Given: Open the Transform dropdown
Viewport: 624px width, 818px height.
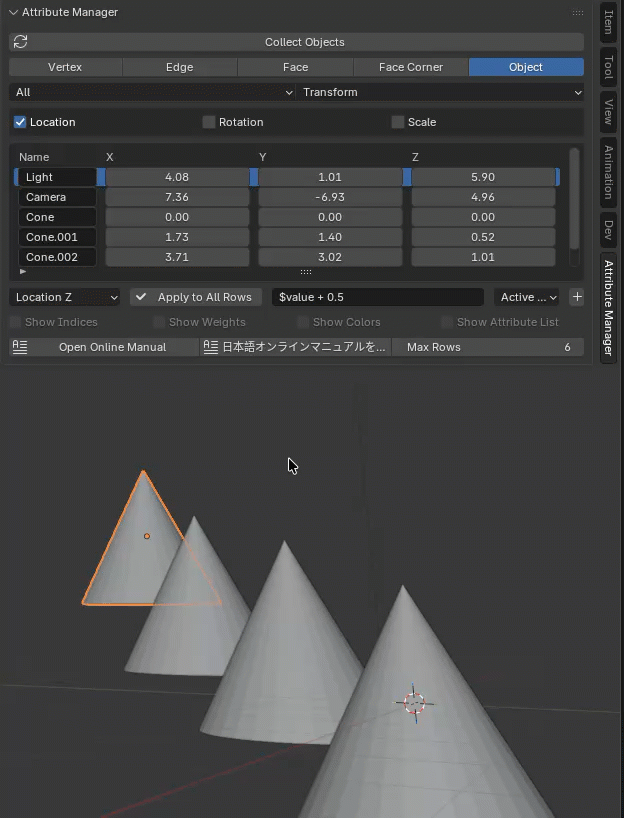Looking at the screenshot, I should (x=440, y=92).
